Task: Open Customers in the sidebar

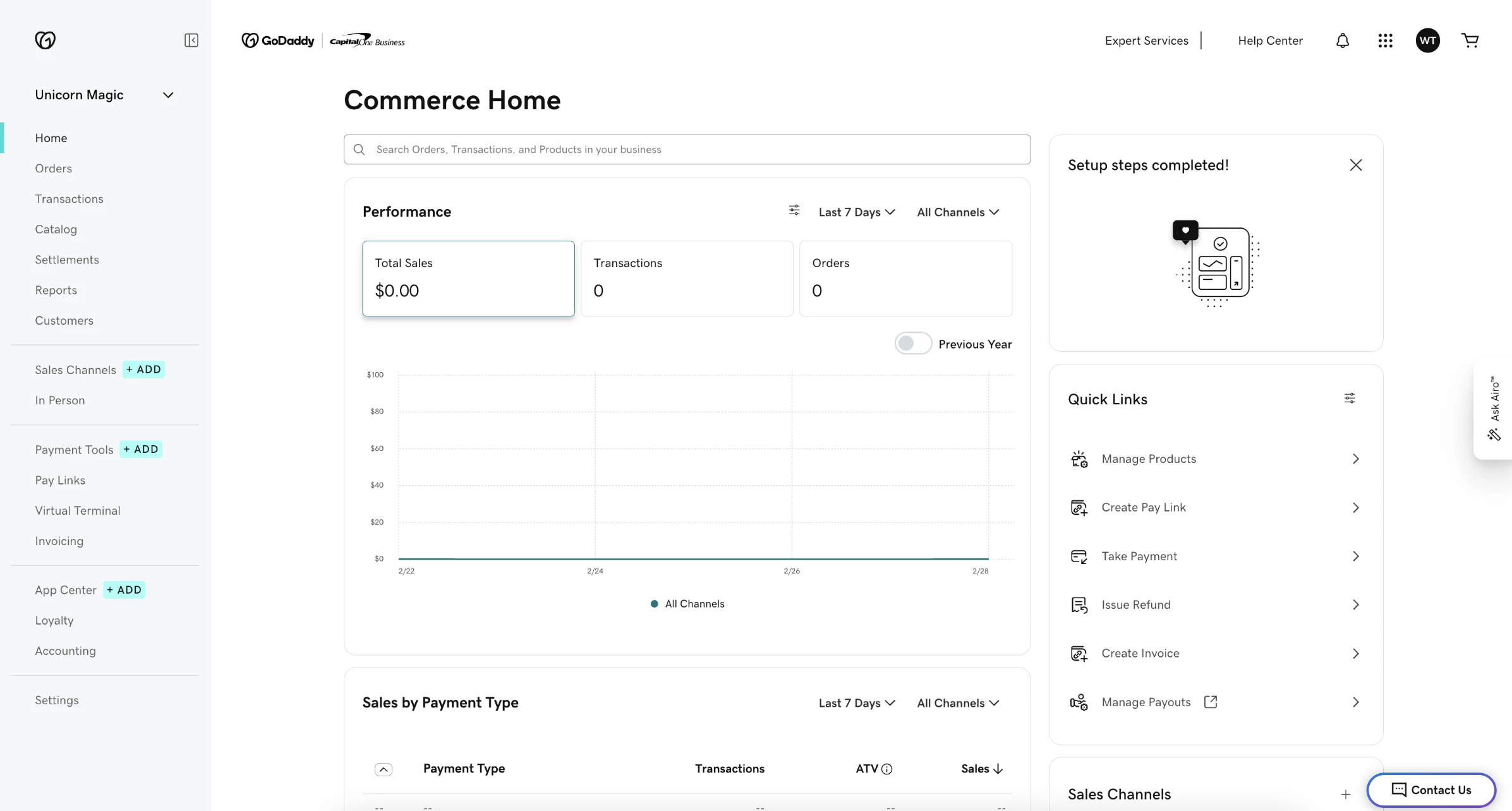Action: pos(64,320)
